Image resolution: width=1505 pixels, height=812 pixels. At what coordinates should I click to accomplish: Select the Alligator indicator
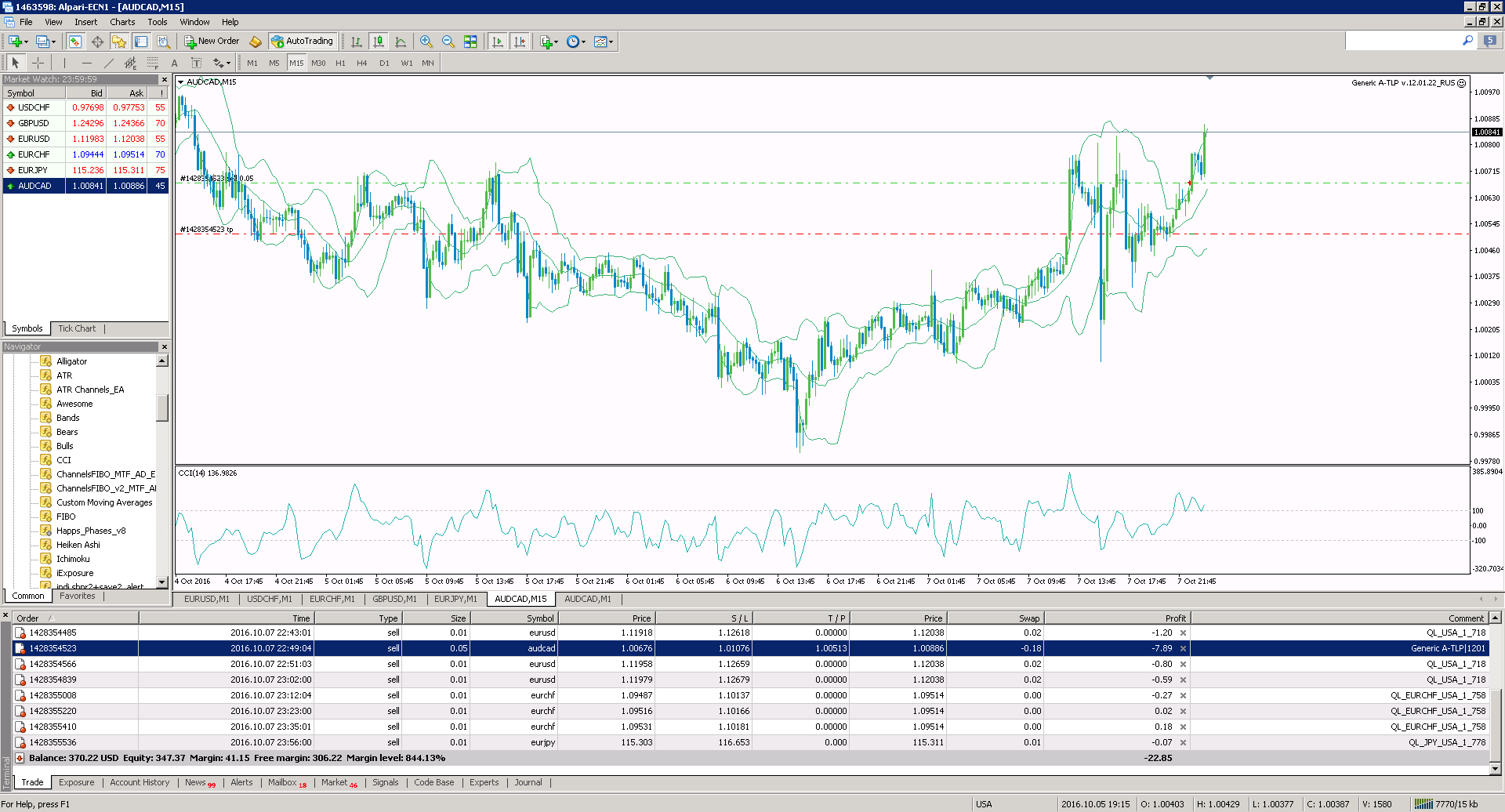click(71, 361)
